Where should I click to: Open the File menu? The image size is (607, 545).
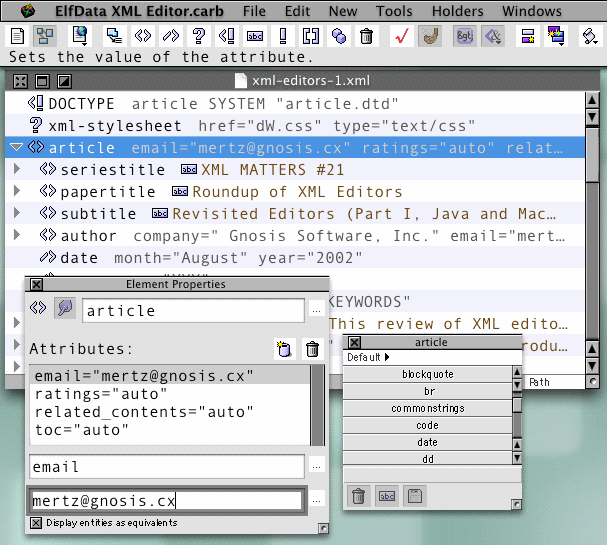pyautogui.click(x=254, y=11)
